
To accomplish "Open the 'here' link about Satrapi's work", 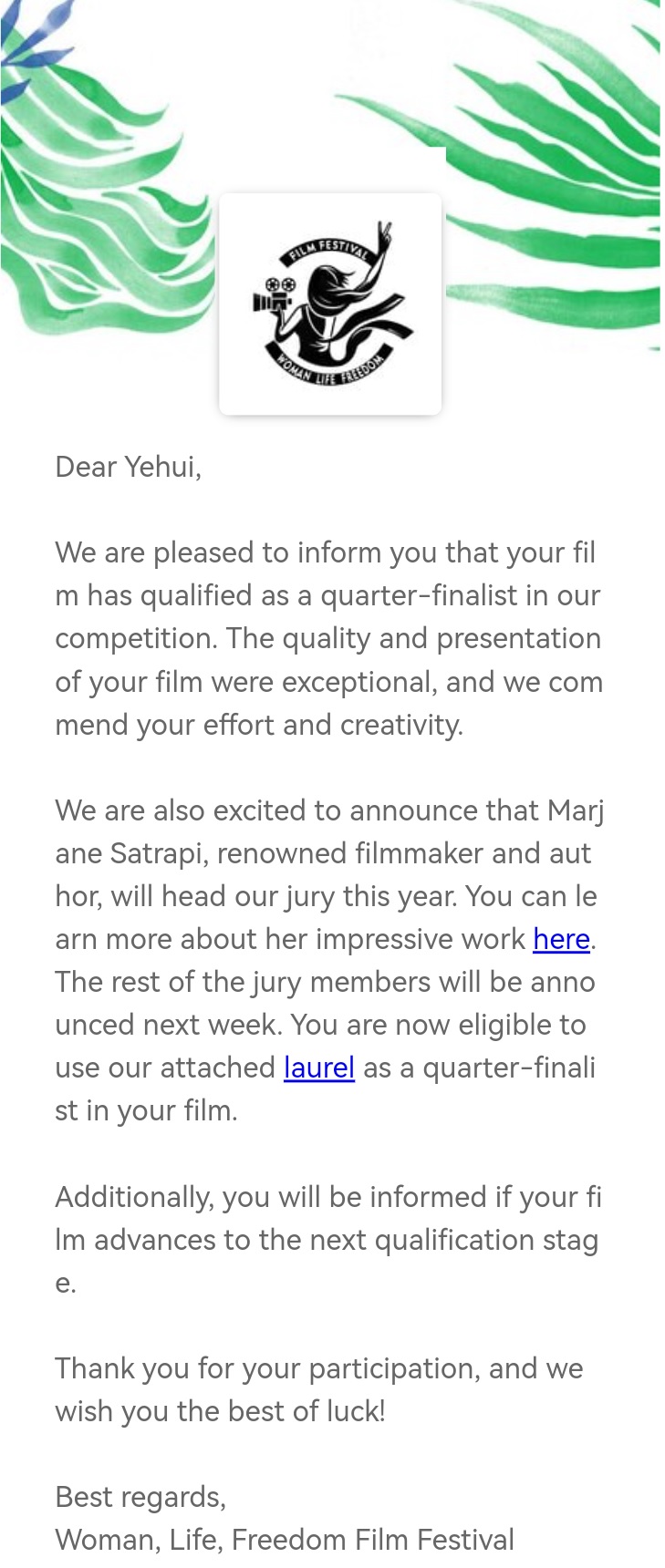I will (x=561, y=939).
